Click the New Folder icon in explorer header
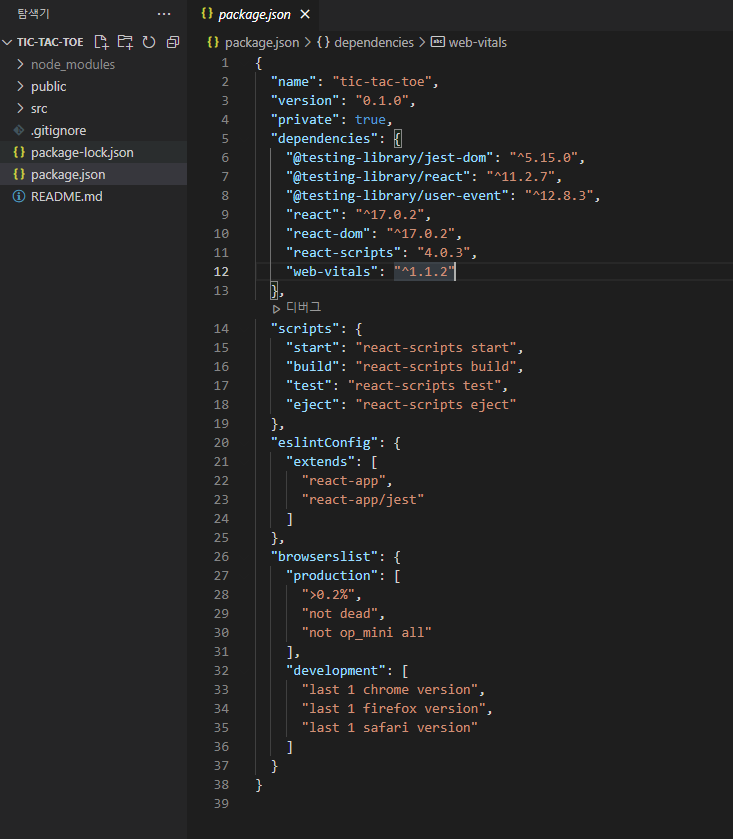The image size is (733, 839). tap(125, 42)
